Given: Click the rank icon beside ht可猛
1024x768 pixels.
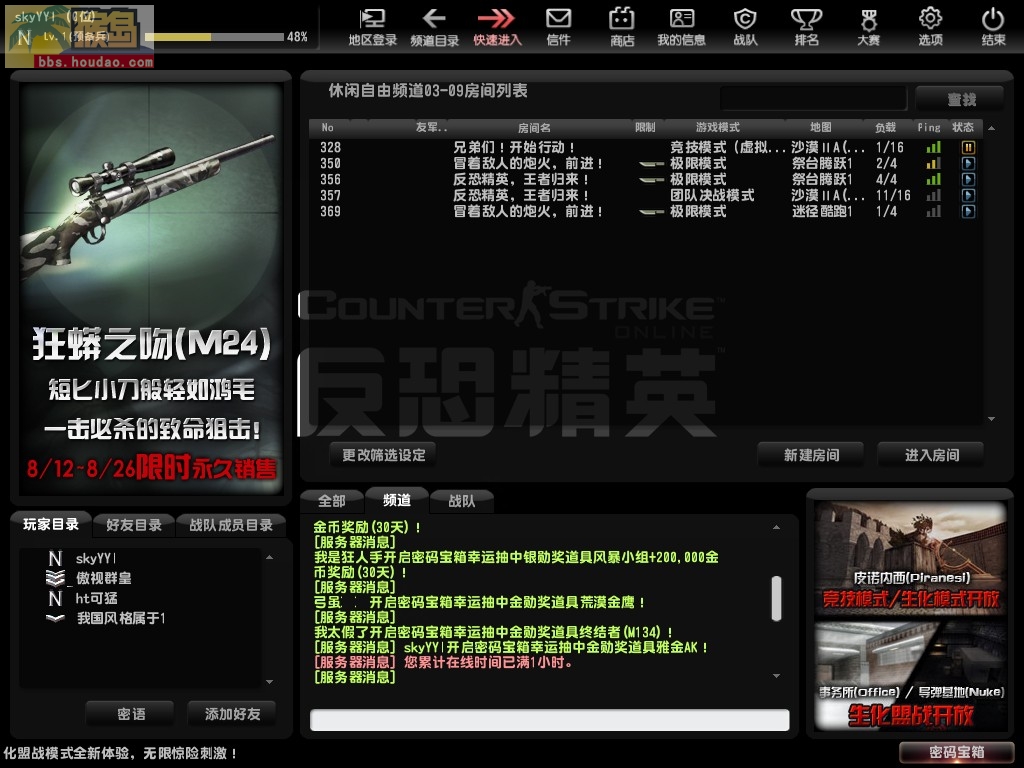Looking at the screenshot, I should coord(56,598).
